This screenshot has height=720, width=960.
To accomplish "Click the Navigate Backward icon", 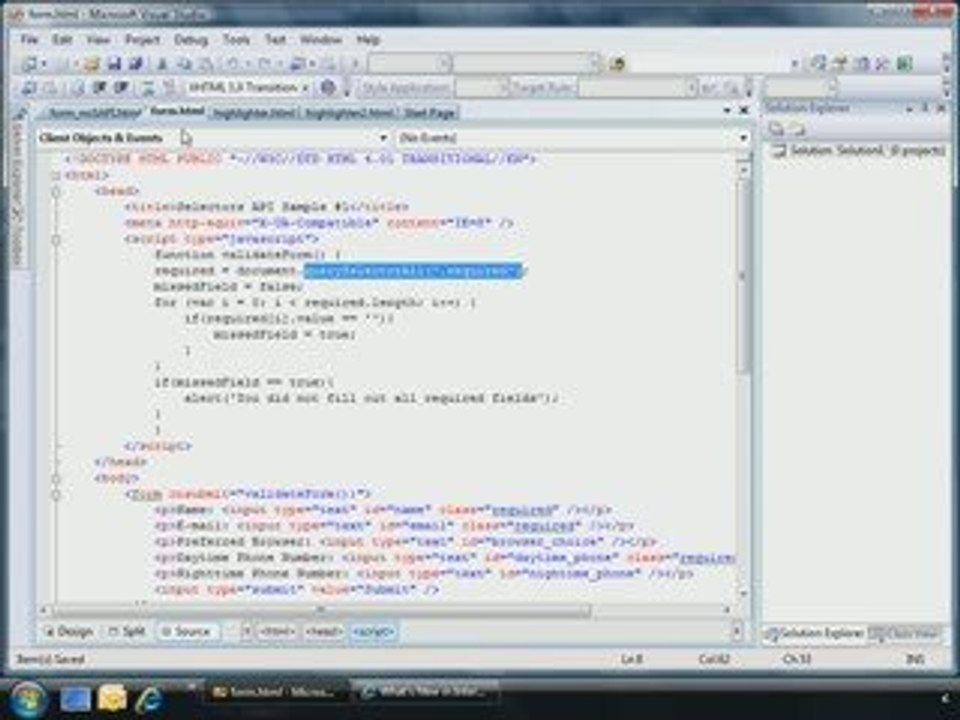I will tap(298, 63).
